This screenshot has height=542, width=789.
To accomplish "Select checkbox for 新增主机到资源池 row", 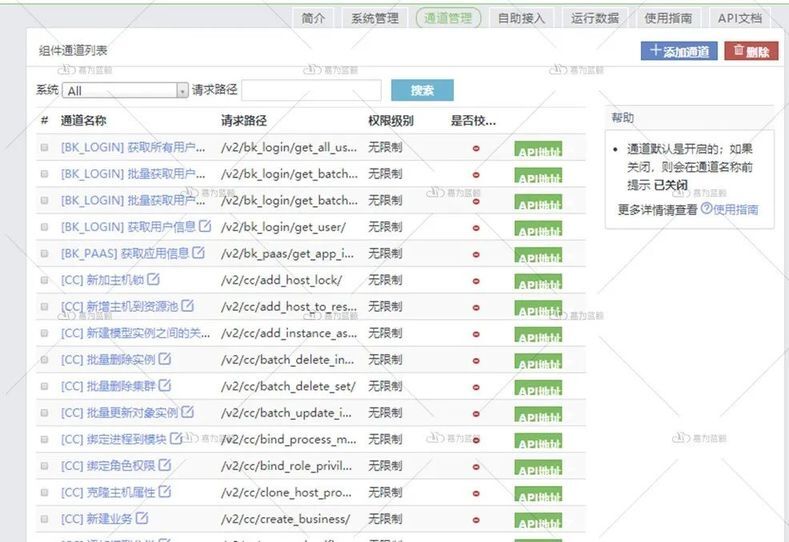I will click(x=44, y=306).
